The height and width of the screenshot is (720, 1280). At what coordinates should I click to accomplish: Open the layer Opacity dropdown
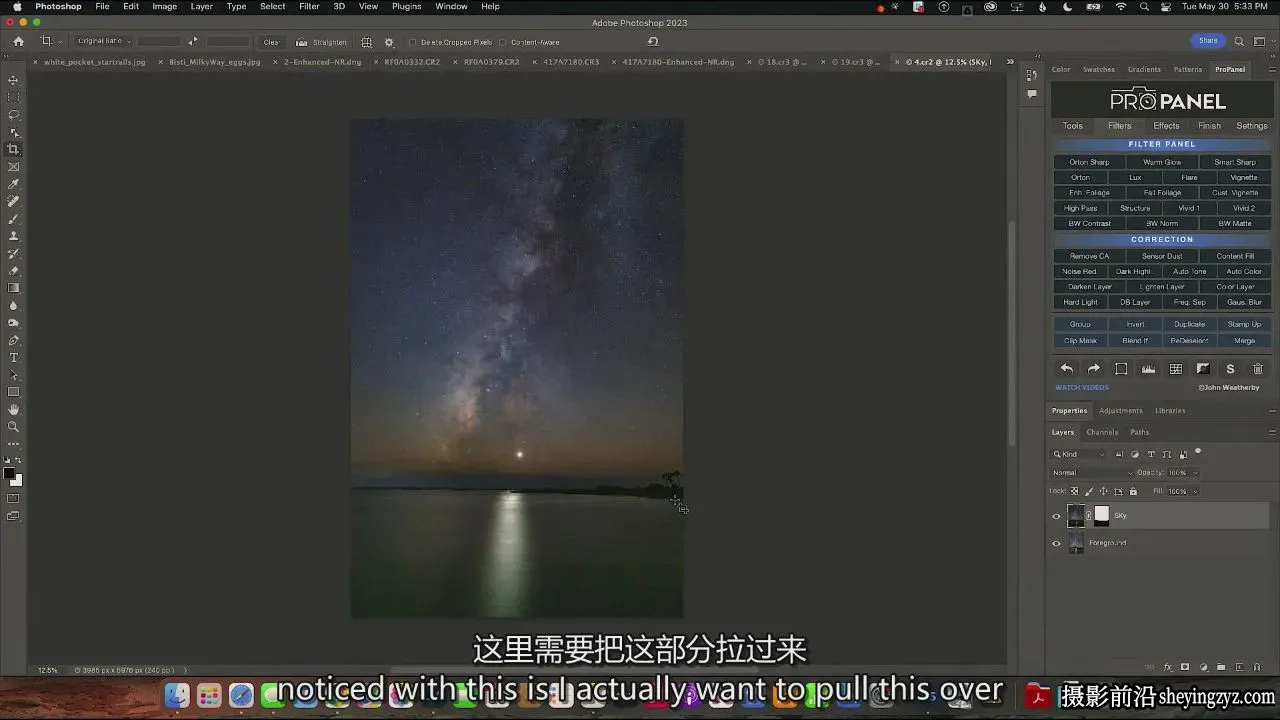pos(1194,472)
